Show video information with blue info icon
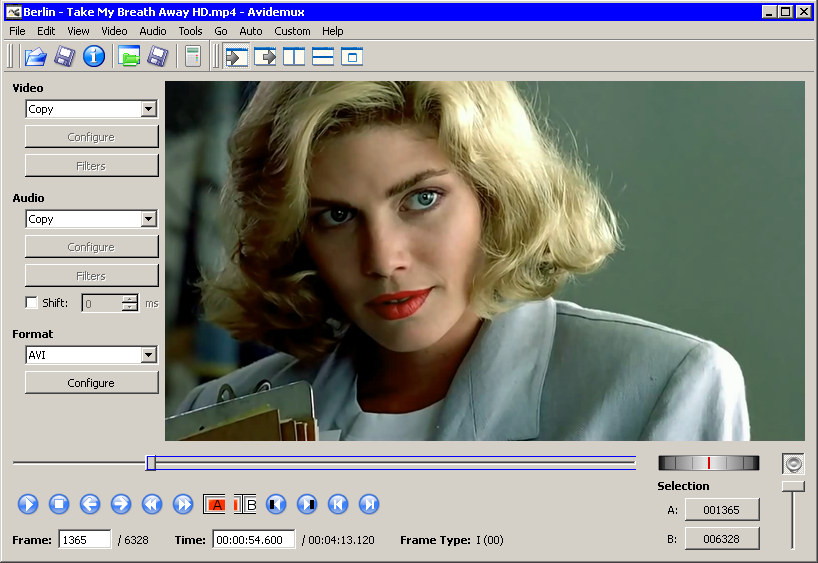Image resolution: width=818 pixels, height=563 pixels. (94, 56)
